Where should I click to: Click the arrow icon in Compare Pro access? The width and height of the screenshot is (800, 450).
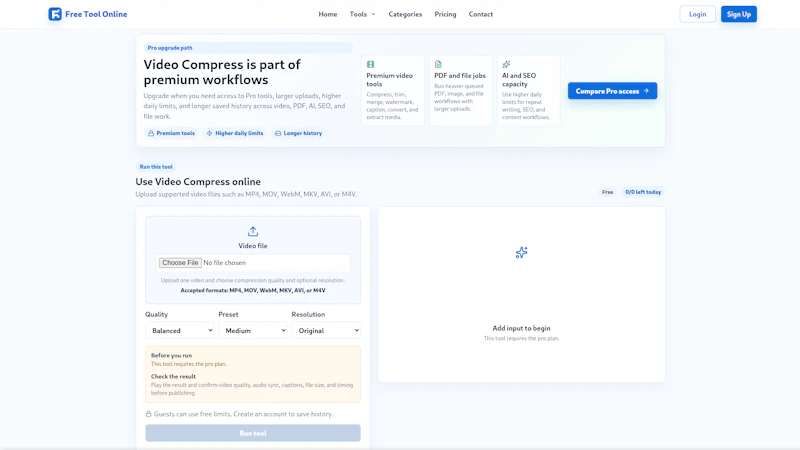point(646,91)
